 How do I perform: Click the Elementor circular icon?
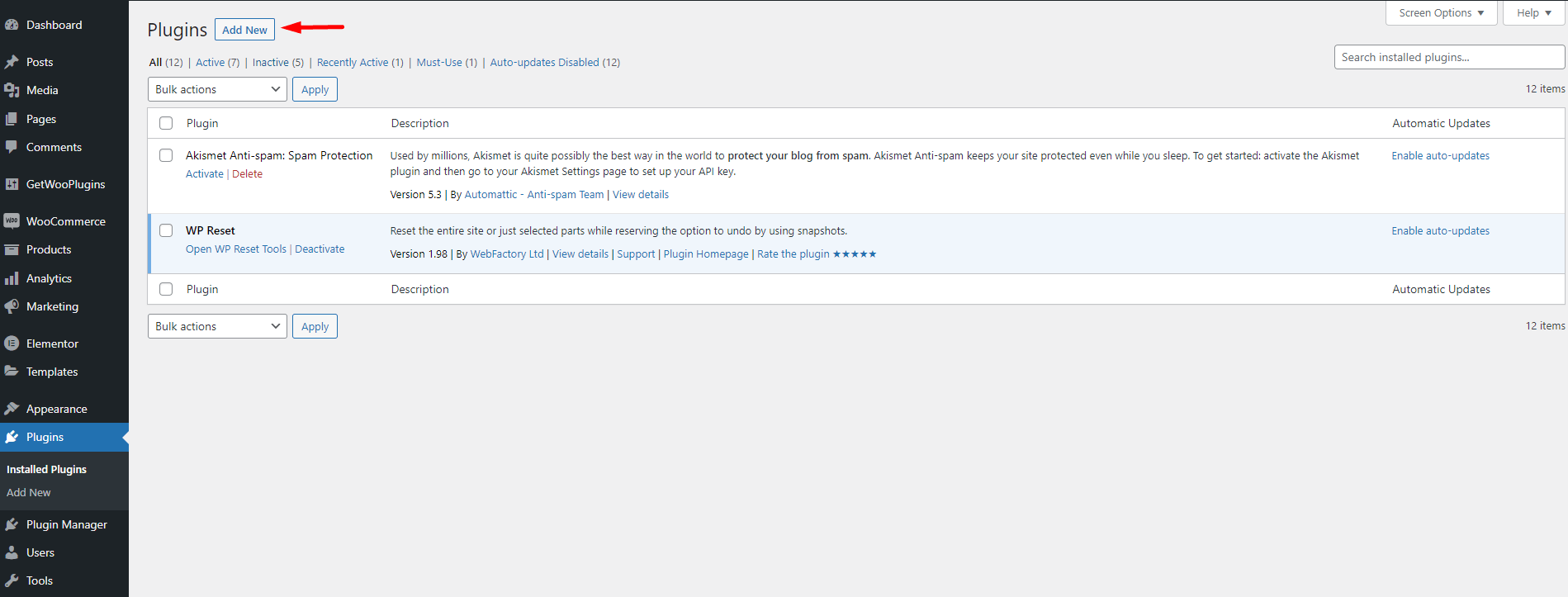click(x=12, y=344)
